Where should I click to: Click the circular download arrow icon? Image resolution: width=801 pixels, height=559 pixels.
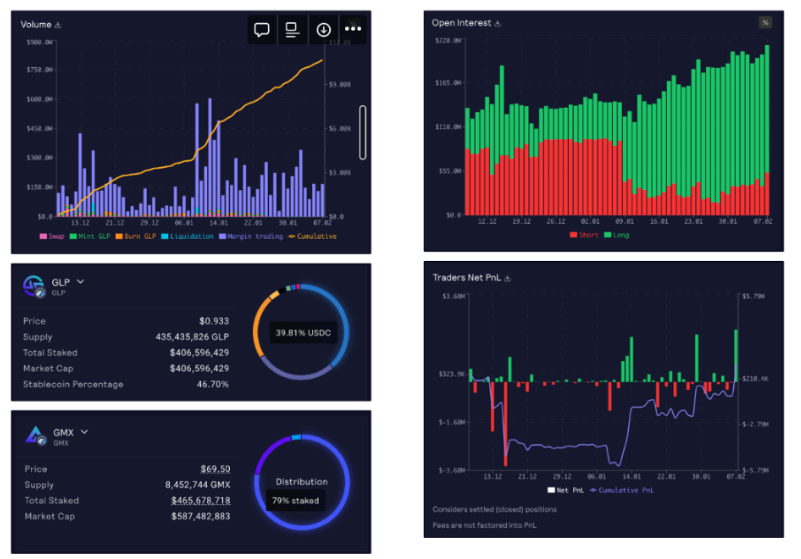click(323, 30)
